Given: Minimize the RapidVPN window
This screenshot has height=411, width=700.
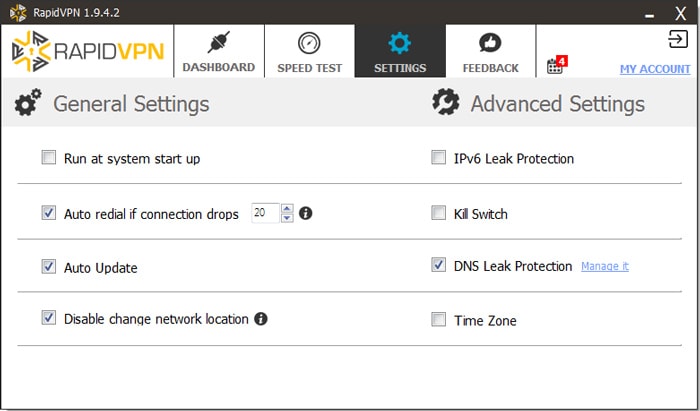Looking at the screenshot, I should [x=650, y=15].
